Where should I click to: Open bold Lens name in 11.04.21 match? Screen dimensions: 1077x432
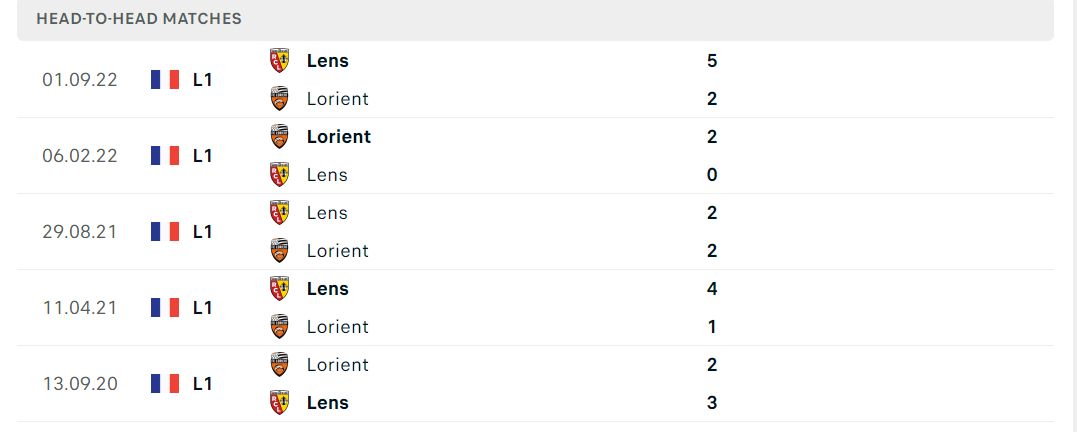coord(328,288)
